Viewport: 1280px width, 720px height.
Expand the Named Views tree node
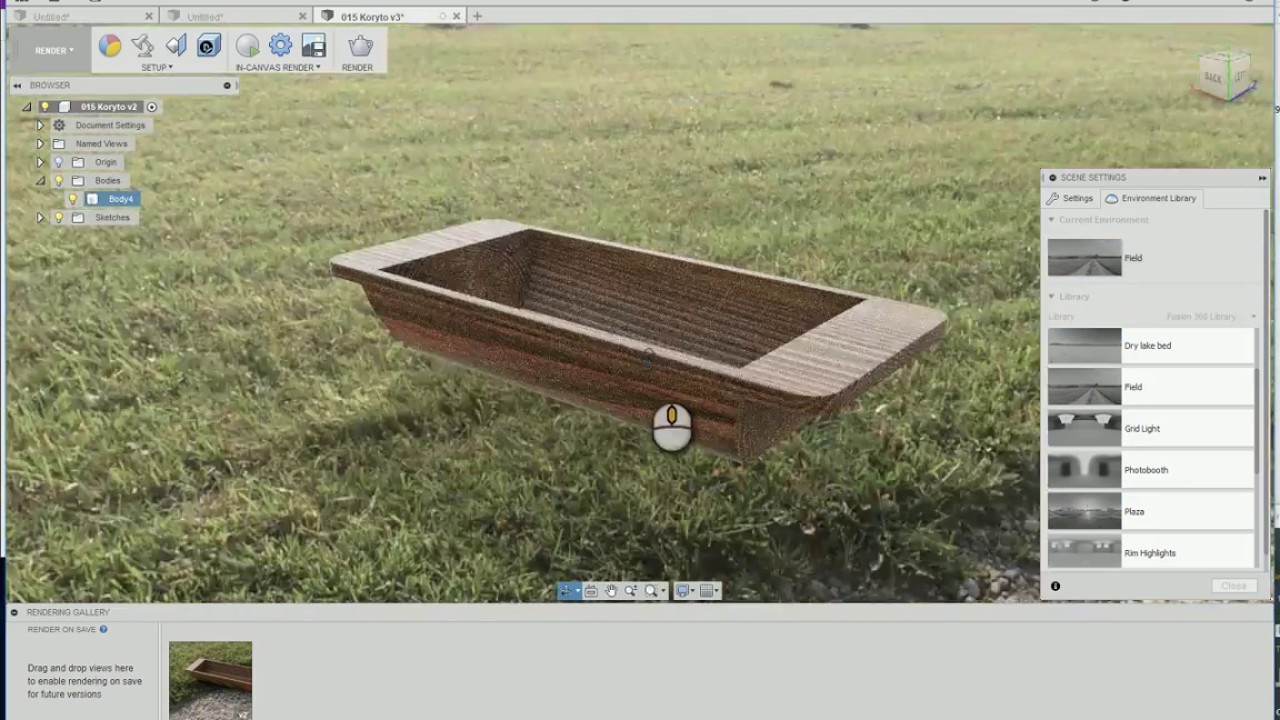coord(40,144)
